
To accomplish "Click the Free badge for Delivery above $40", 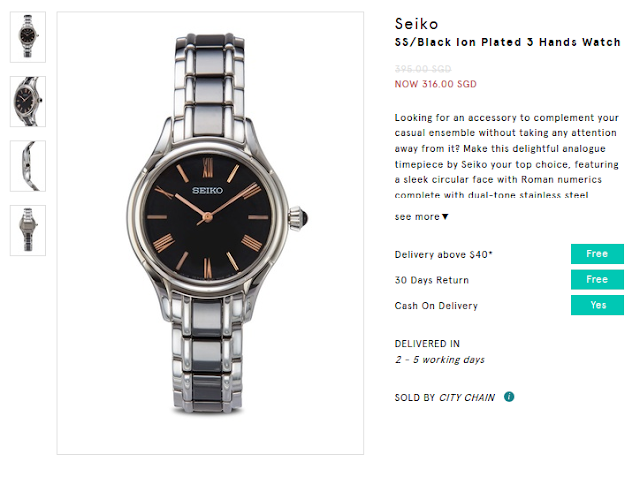I will 597,254.
